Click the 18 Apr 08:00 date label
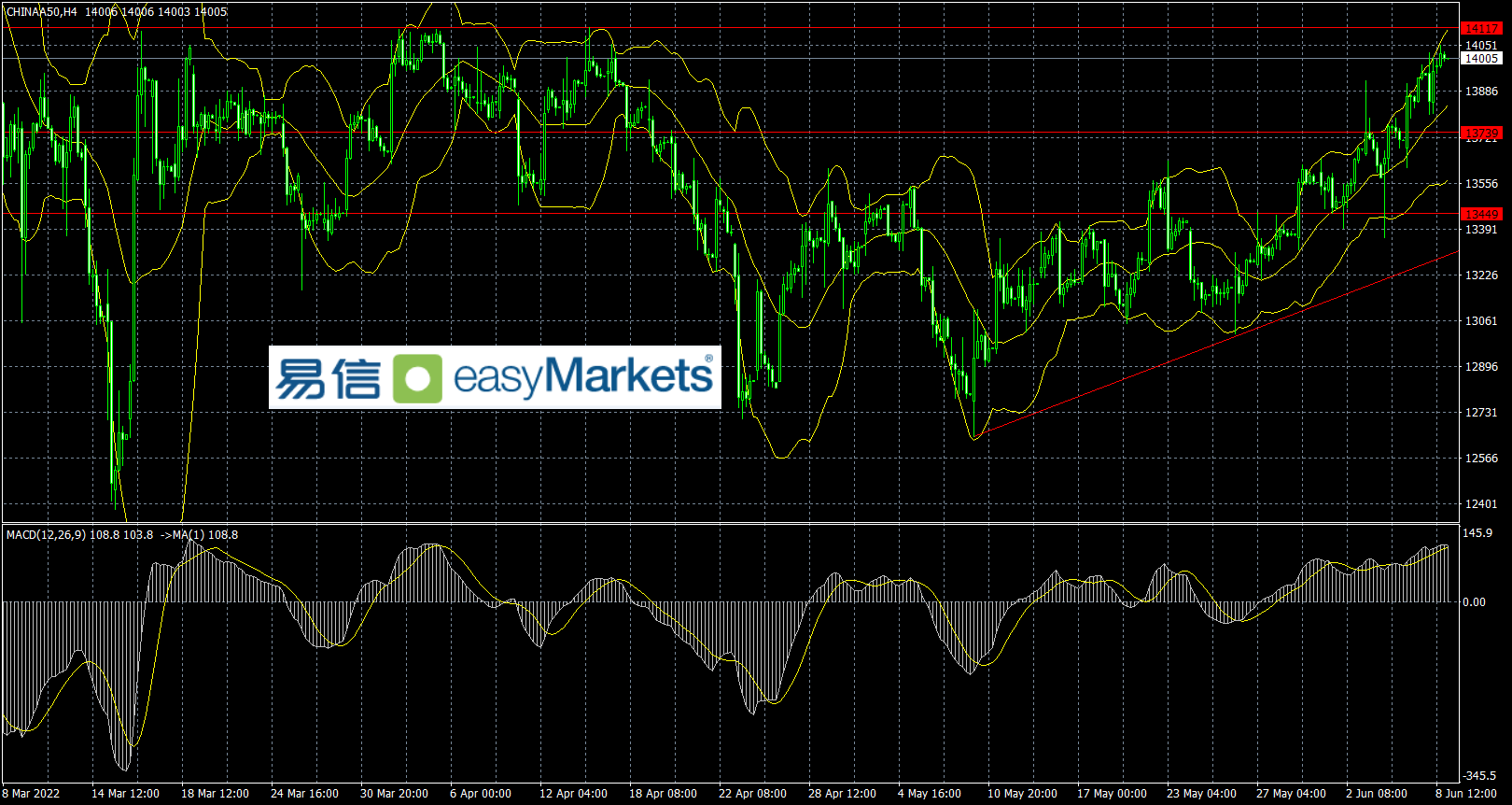Screen dimensions: 1512x805 663,794
